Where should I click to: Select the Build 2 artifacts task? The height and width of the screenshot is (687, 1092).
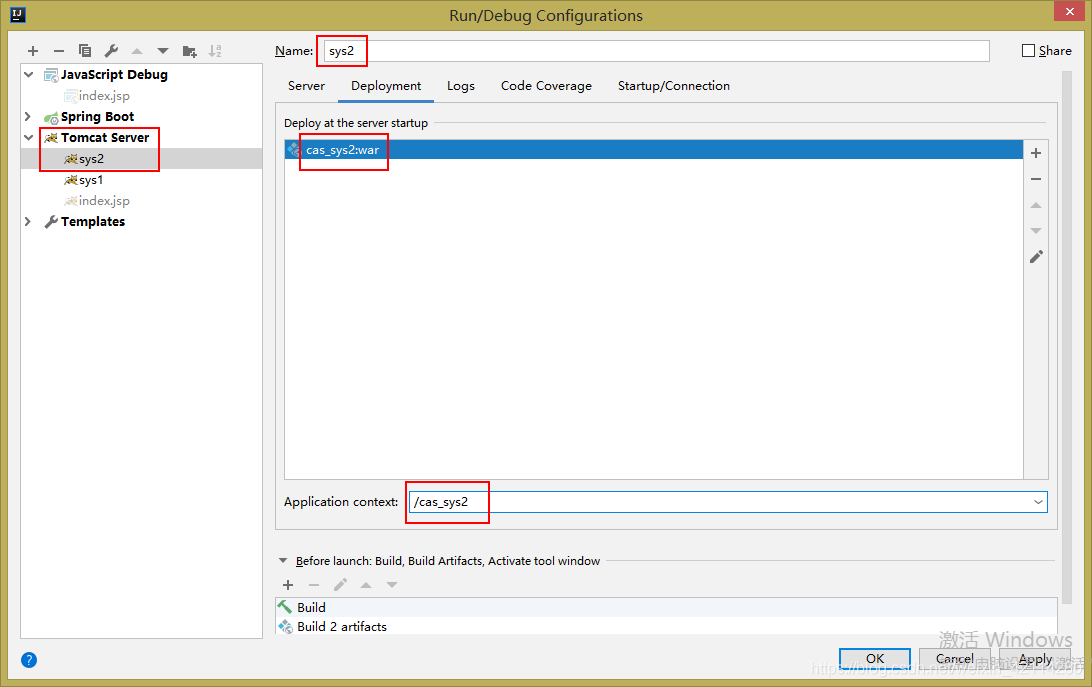[x=666, y=626]
